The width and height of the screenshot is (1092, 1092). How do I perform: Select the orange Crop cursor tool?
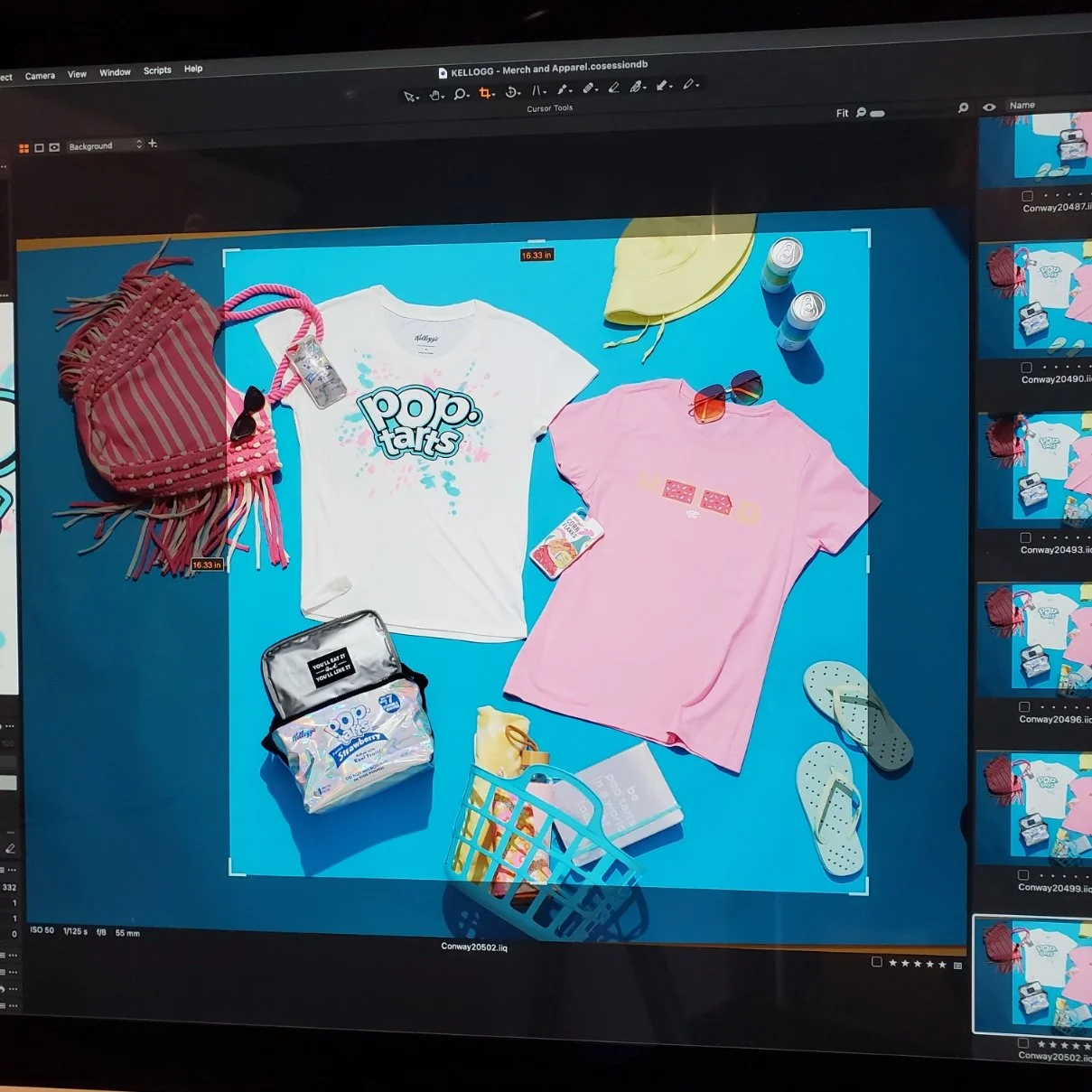(486, 93)
